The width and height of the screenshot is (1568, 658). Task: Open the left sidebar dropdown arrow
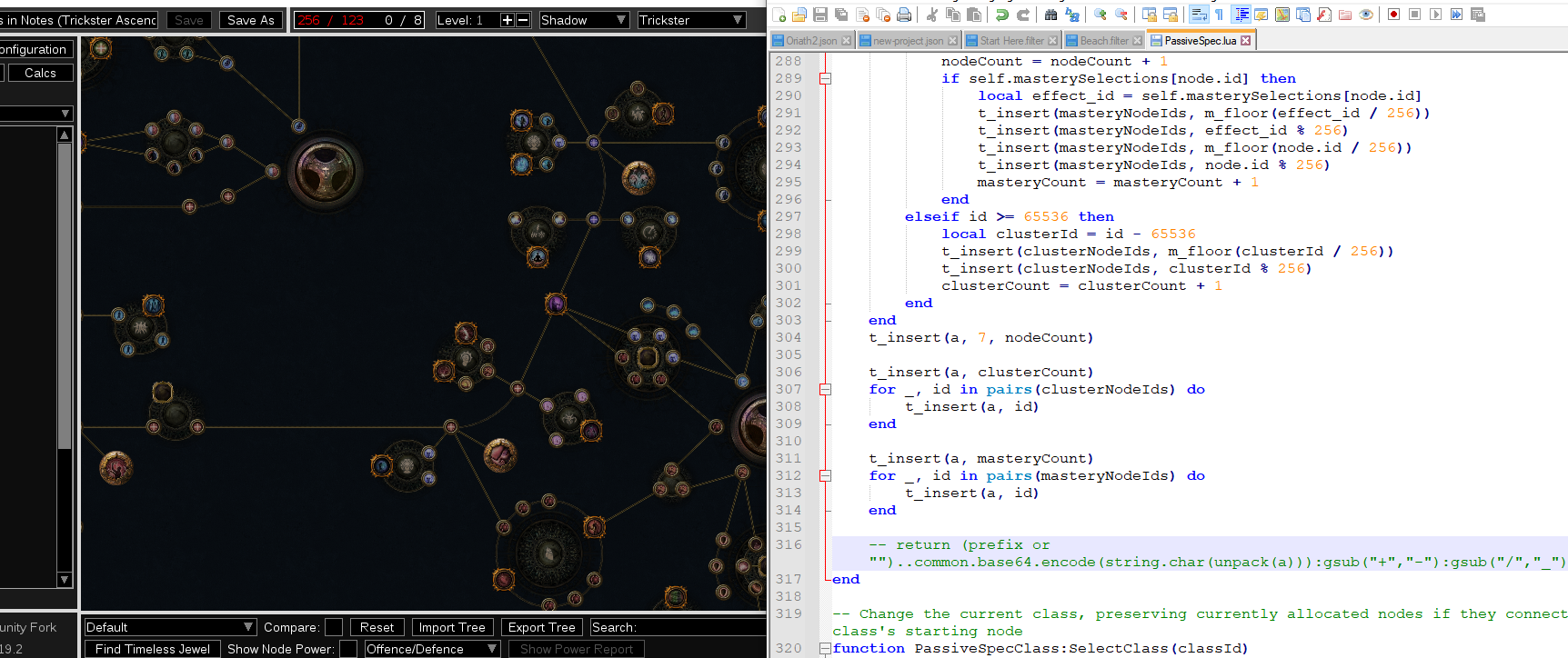coord(65,114)
